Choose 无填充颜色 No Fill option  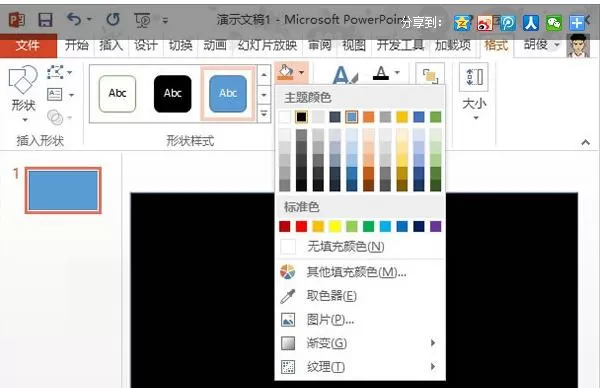click(360, 247)
